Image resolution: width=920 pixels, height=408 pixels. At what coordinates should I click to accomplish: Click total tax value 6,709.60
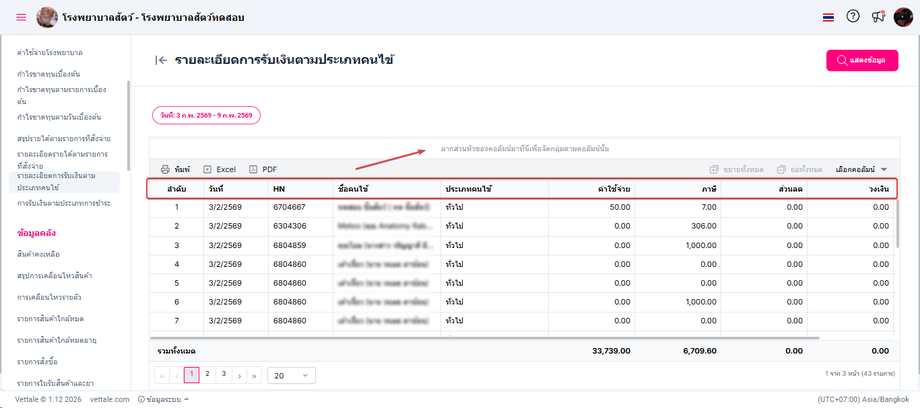point(700,350)
